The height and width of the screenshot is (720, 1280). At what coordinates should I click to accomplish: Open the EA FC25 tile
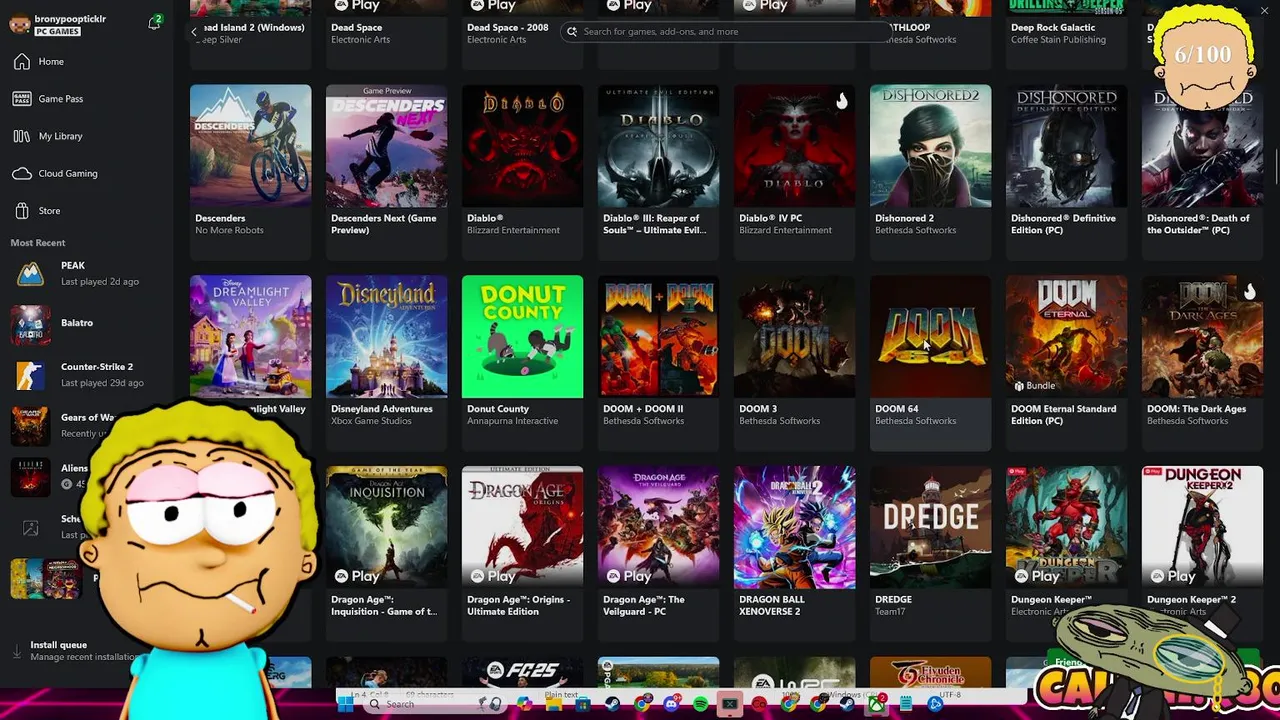click(x=522, y=672)
